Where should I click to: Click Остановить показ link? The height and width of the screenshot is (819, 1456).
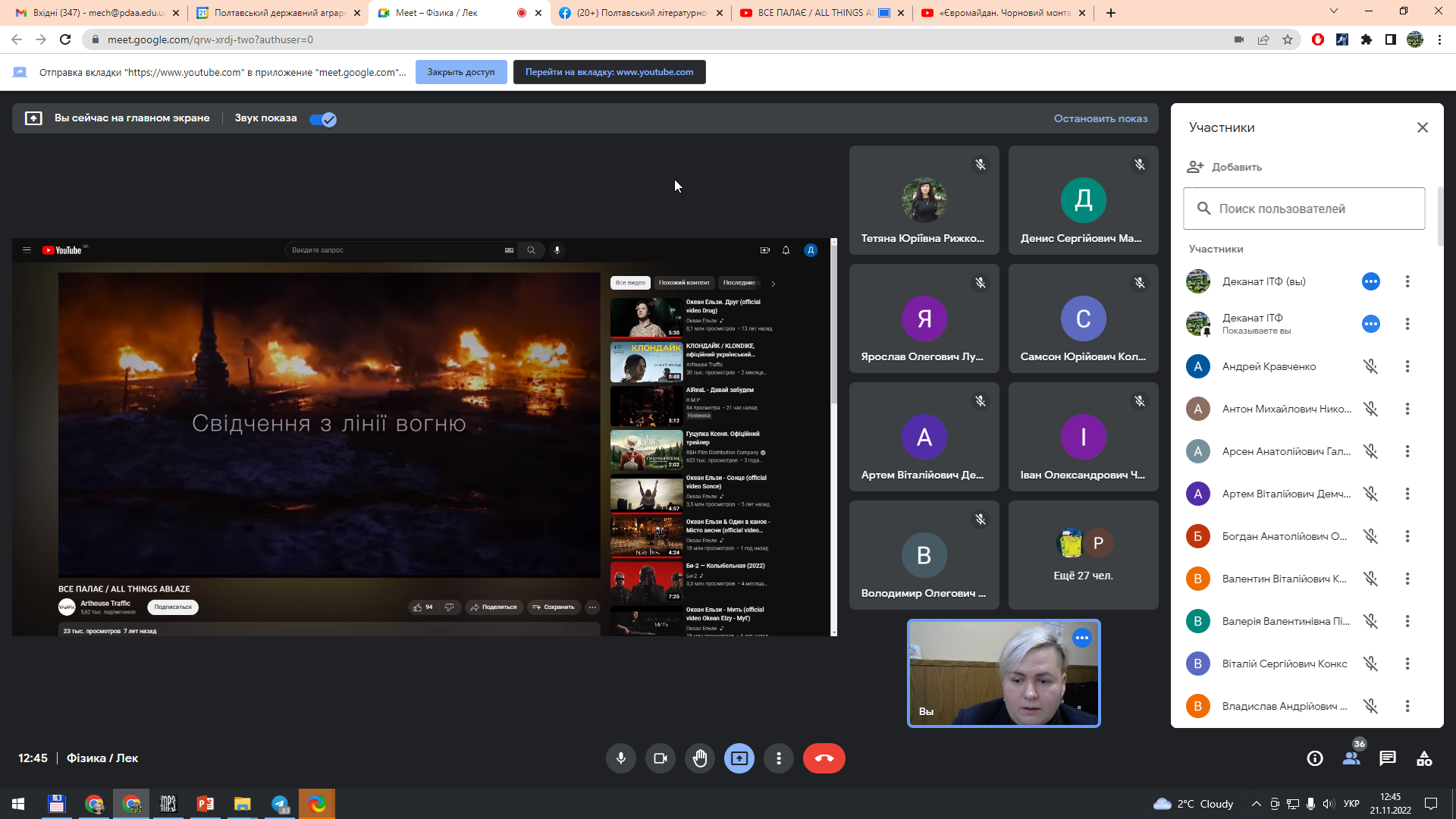(x=1100, y=118)
